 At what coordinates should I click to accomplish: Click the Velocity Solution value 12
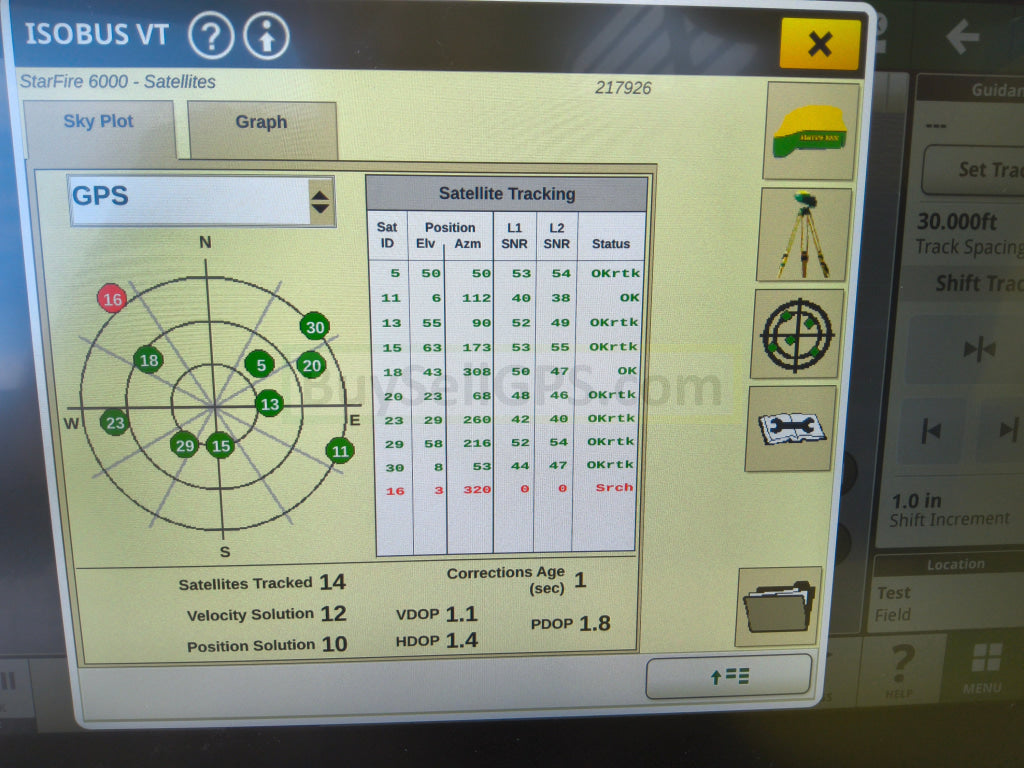tap(333, 613)
